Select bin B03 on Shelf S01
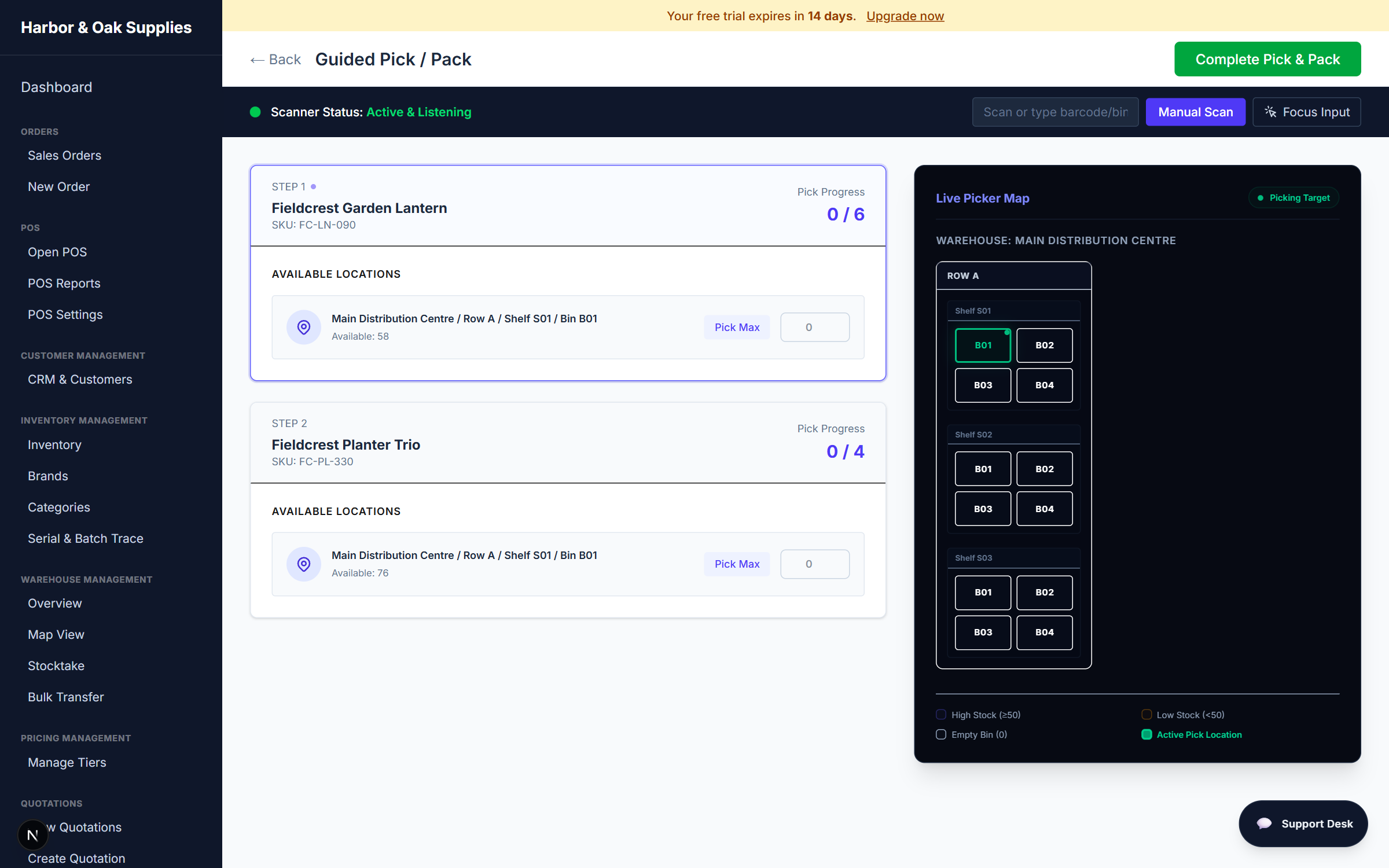1389x868 pixels. pyautogui.click(x=983, y=385)
